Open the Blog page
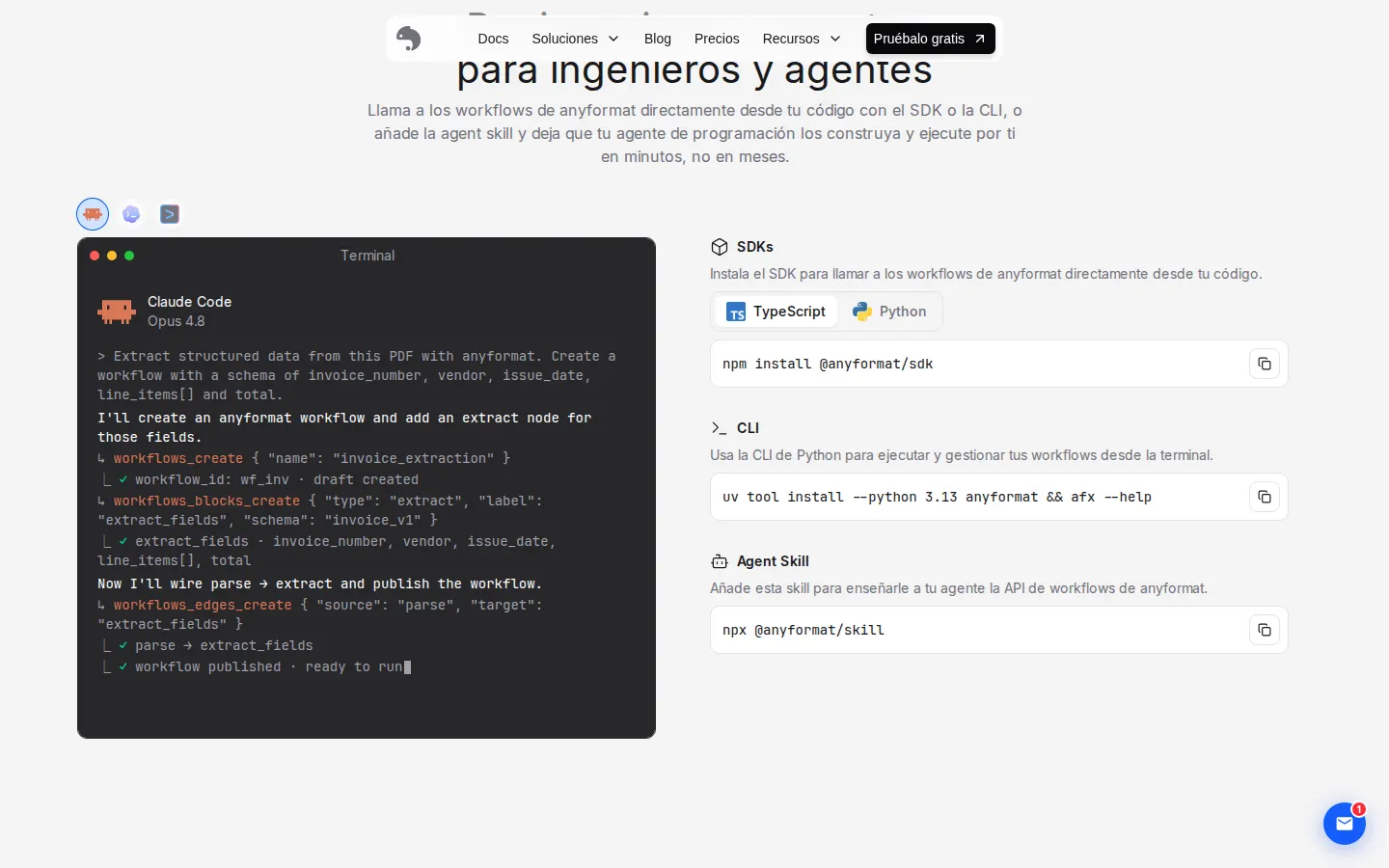1389x868 pixels. click(x=658, y=39)
